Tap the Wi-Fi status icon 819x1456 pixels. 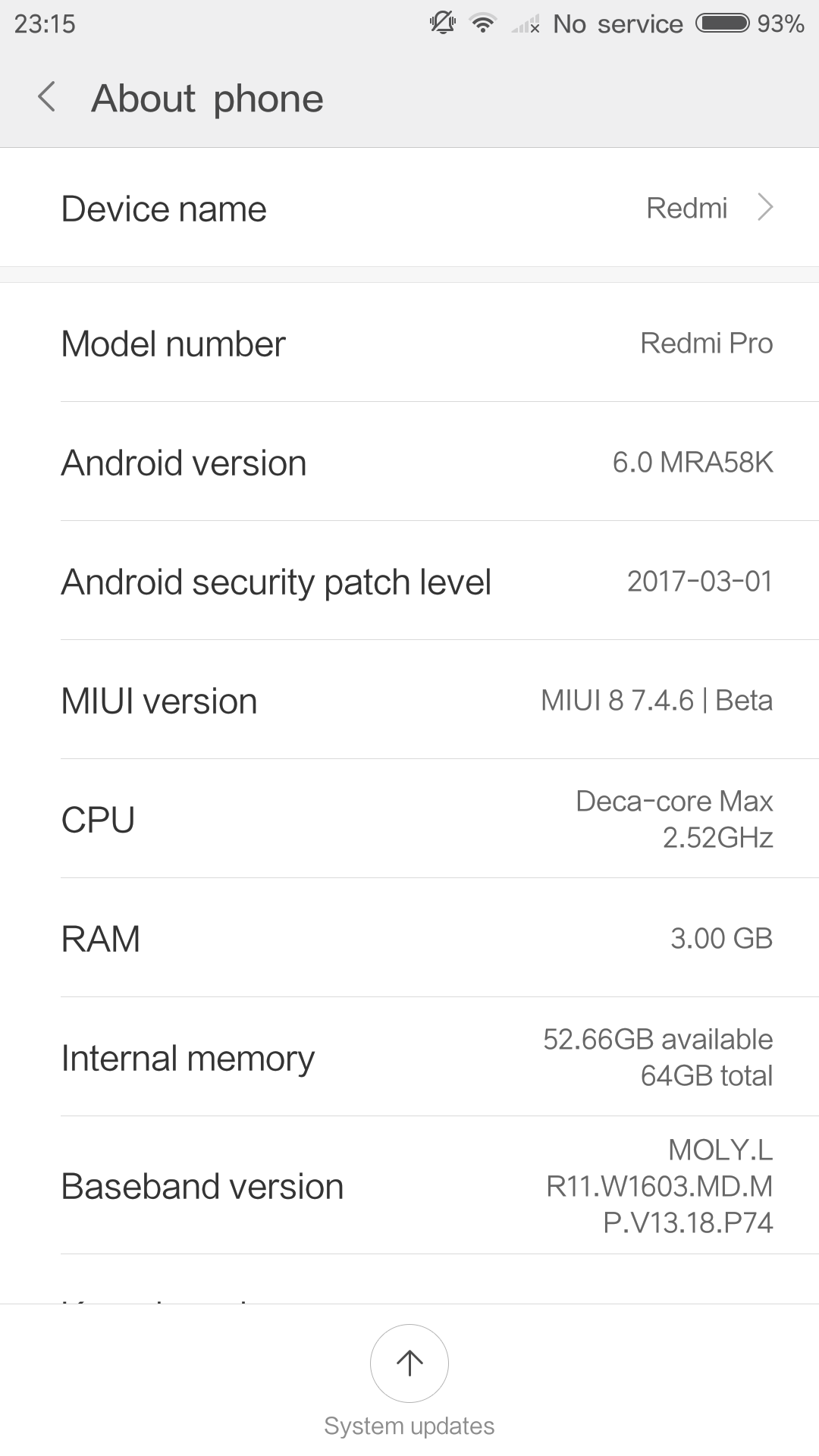(482, 24)
